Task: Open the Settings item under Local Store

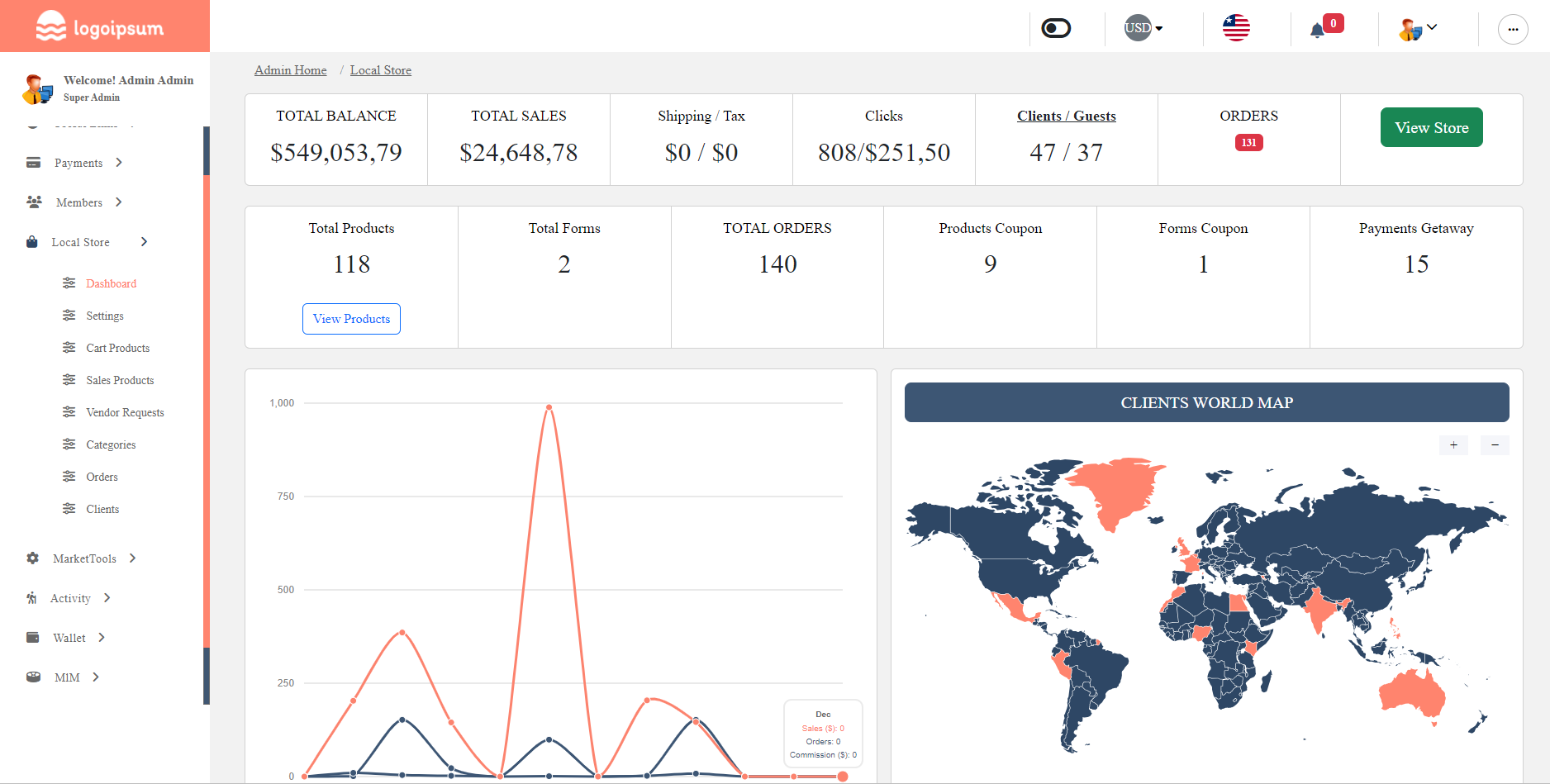Action: 105,316
